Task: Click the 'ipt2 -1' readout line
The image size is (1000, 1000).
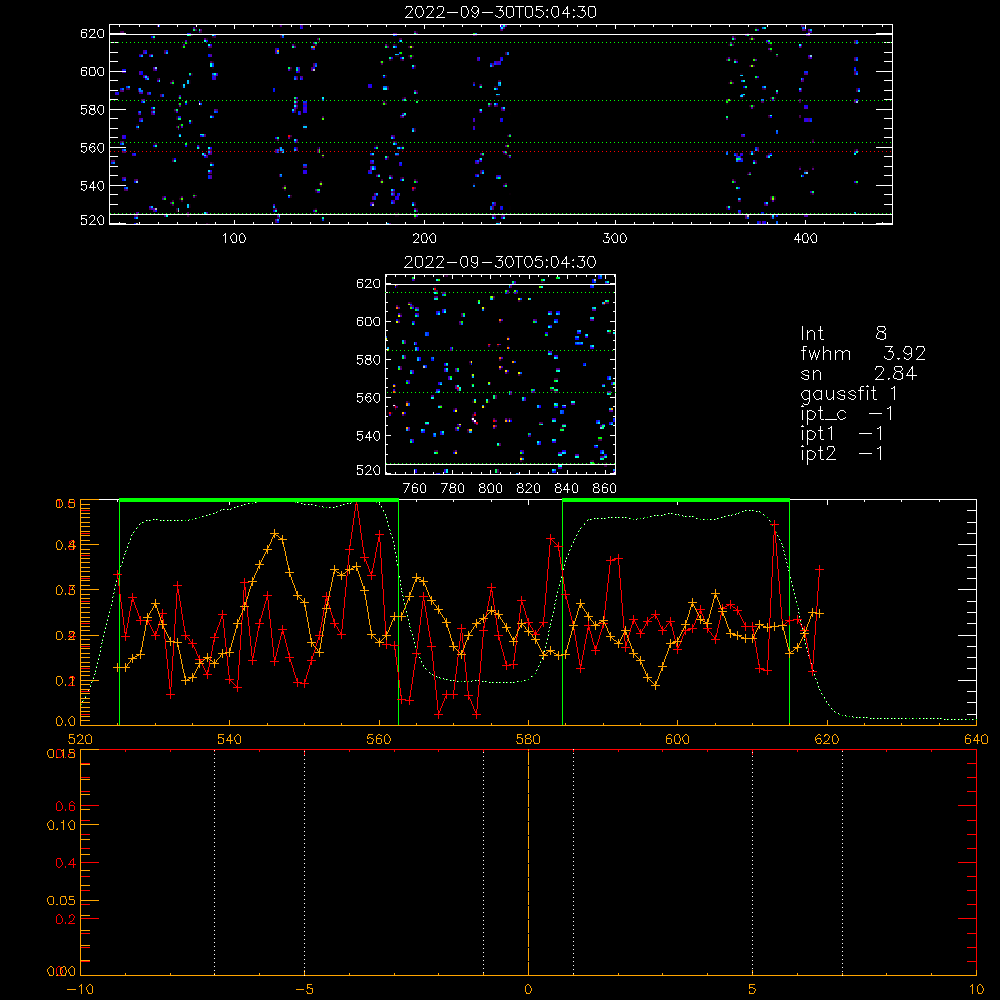Action: (842, 454)
